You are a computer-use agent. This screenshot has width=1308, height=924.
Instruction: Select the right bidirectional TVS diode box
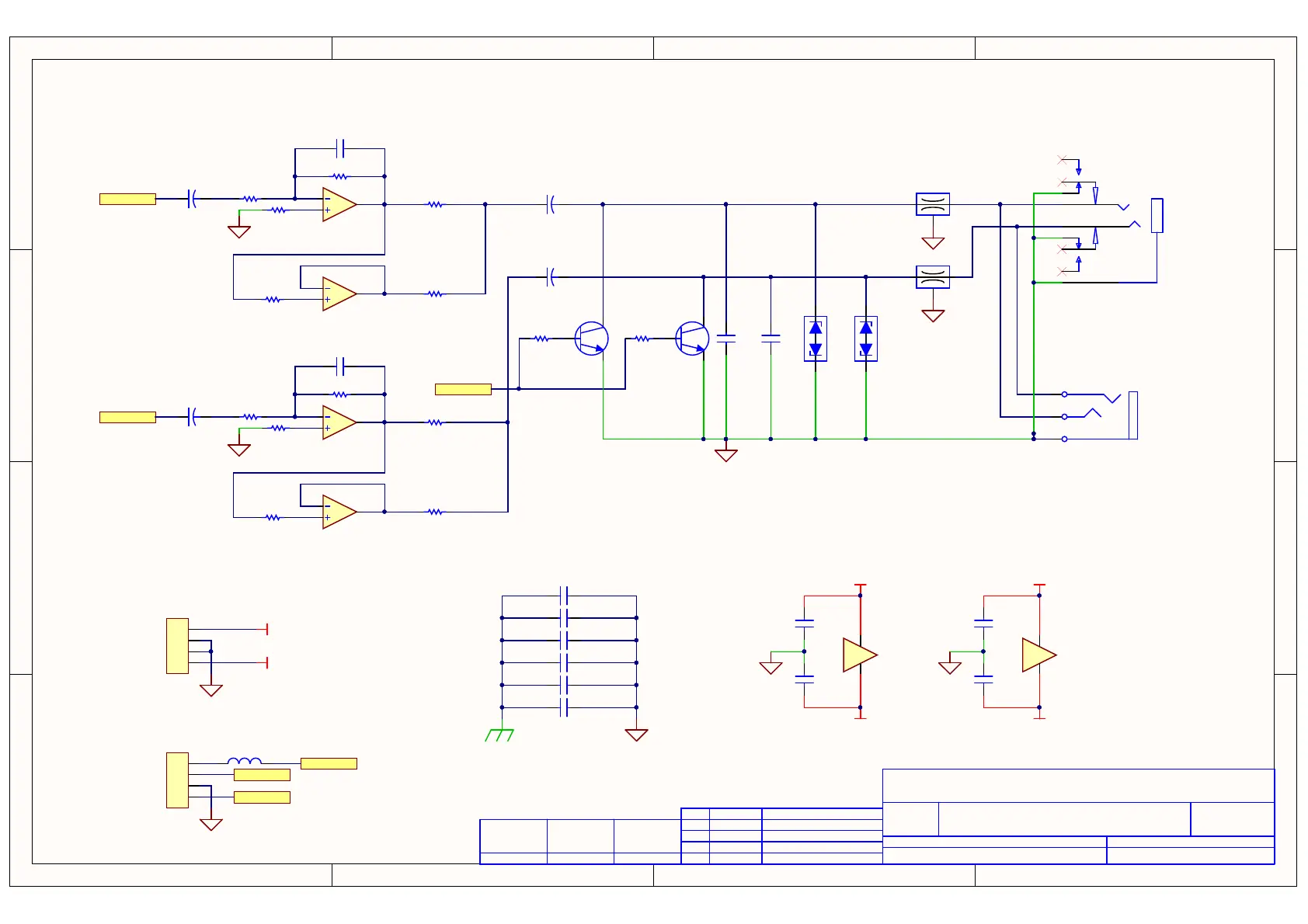866,339
